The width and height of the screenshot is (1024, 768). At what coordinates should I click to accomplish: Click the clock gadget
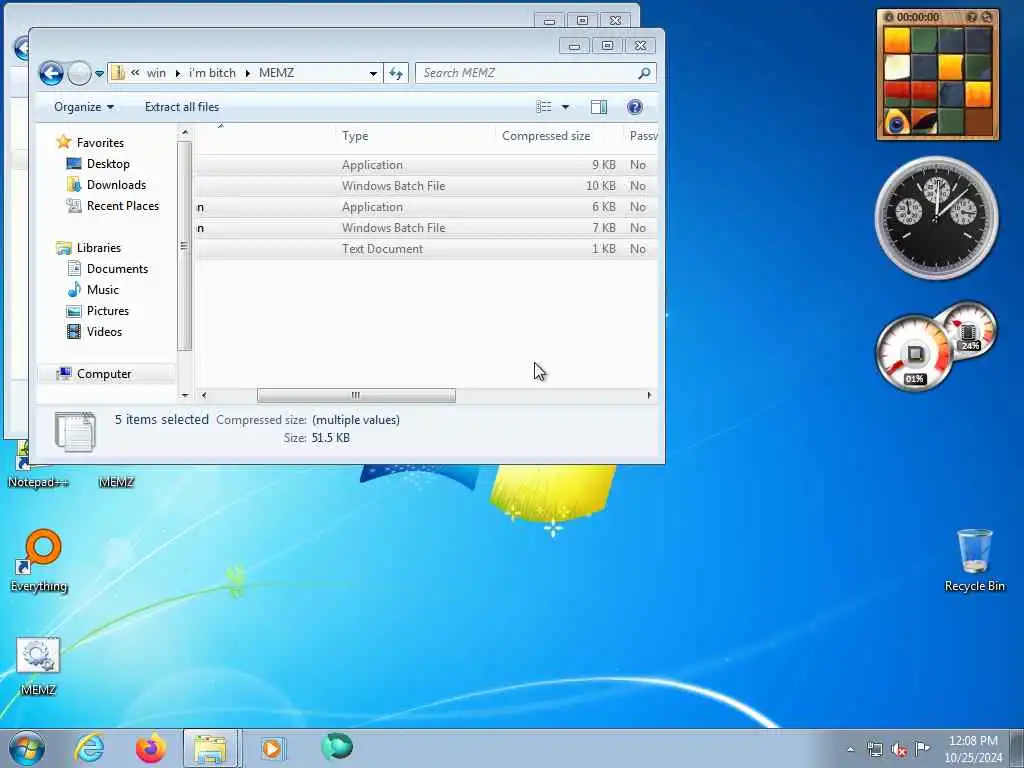[936, 217]
